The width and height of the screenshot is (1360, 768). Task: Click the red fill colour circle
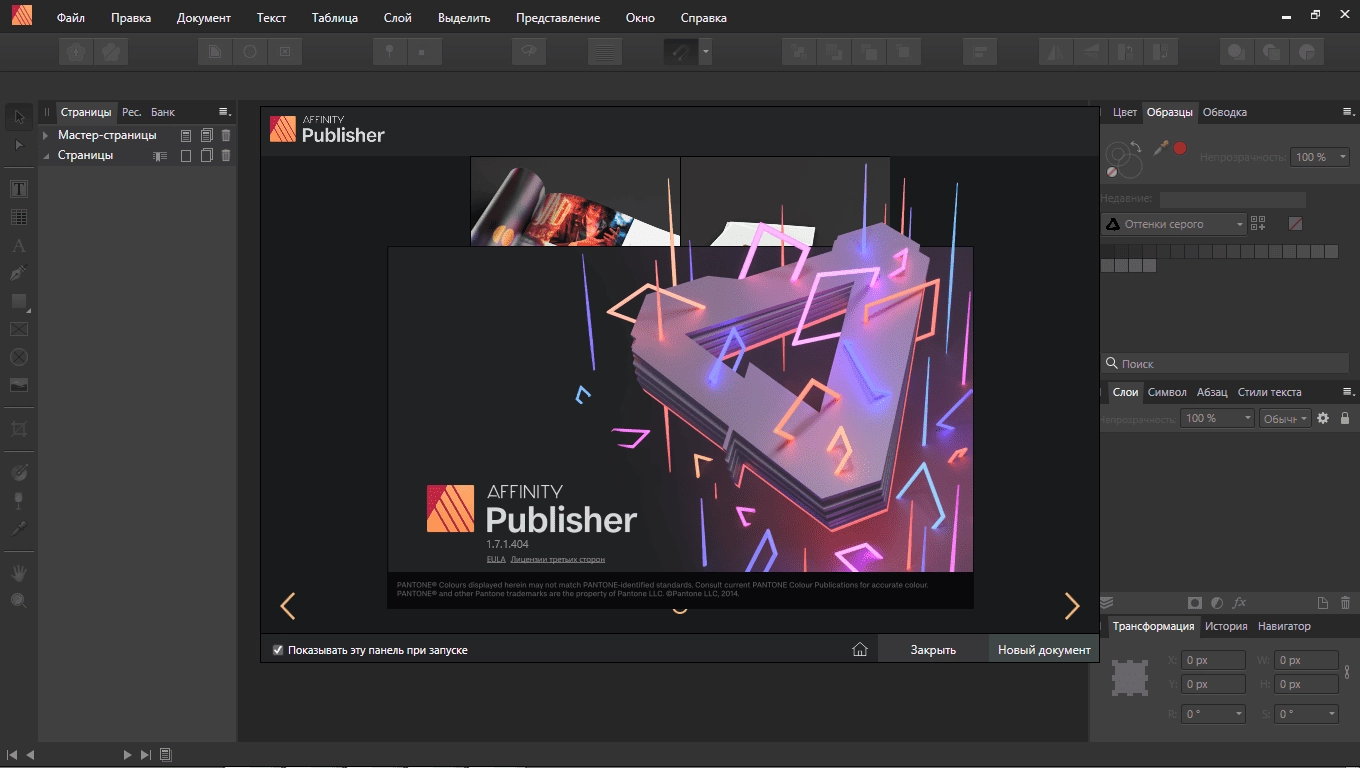(1180, 148)
